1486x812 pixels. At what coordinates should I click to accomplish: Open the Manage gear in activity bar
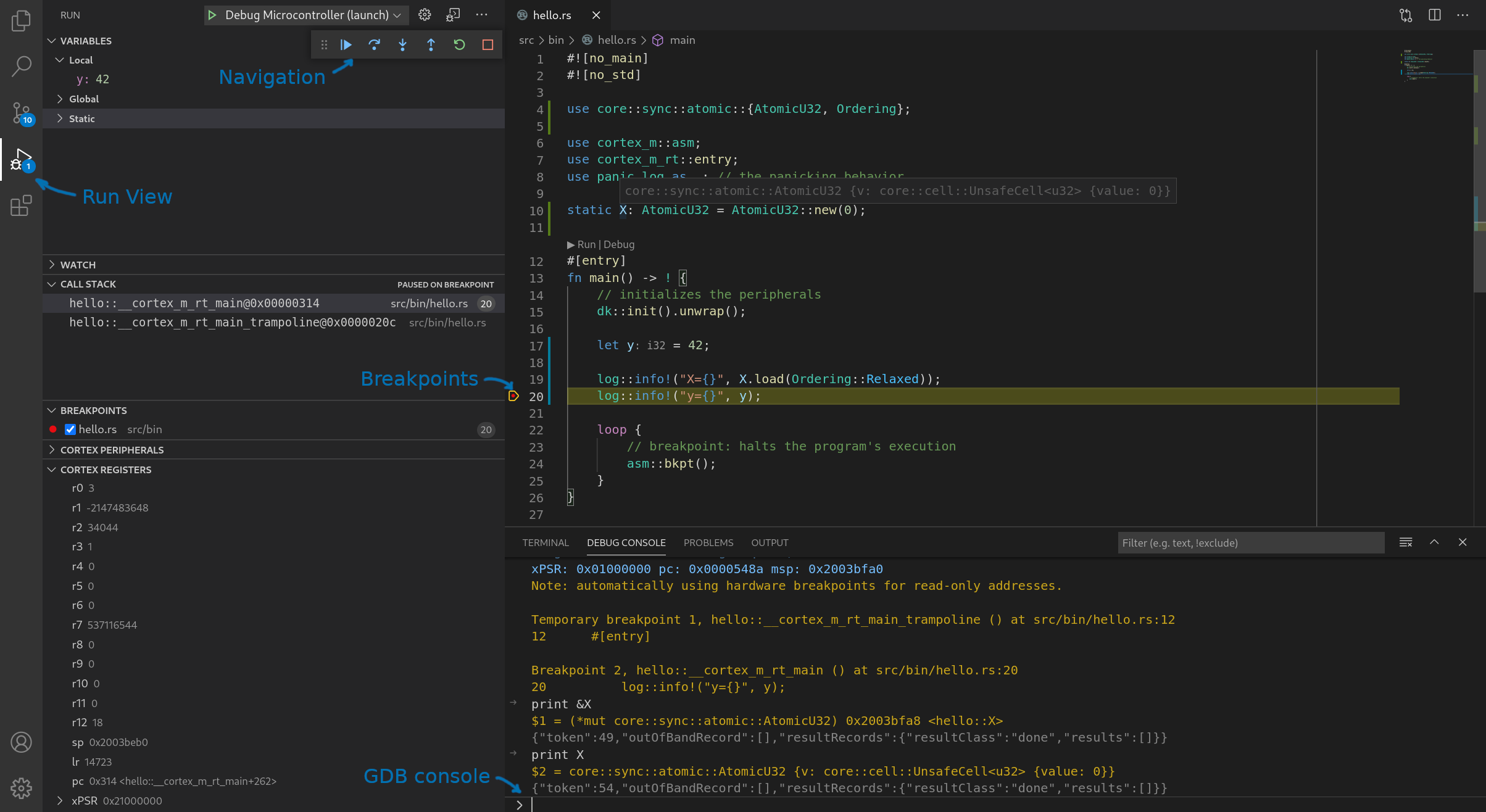pyautogui.click(x=21, y=788)
